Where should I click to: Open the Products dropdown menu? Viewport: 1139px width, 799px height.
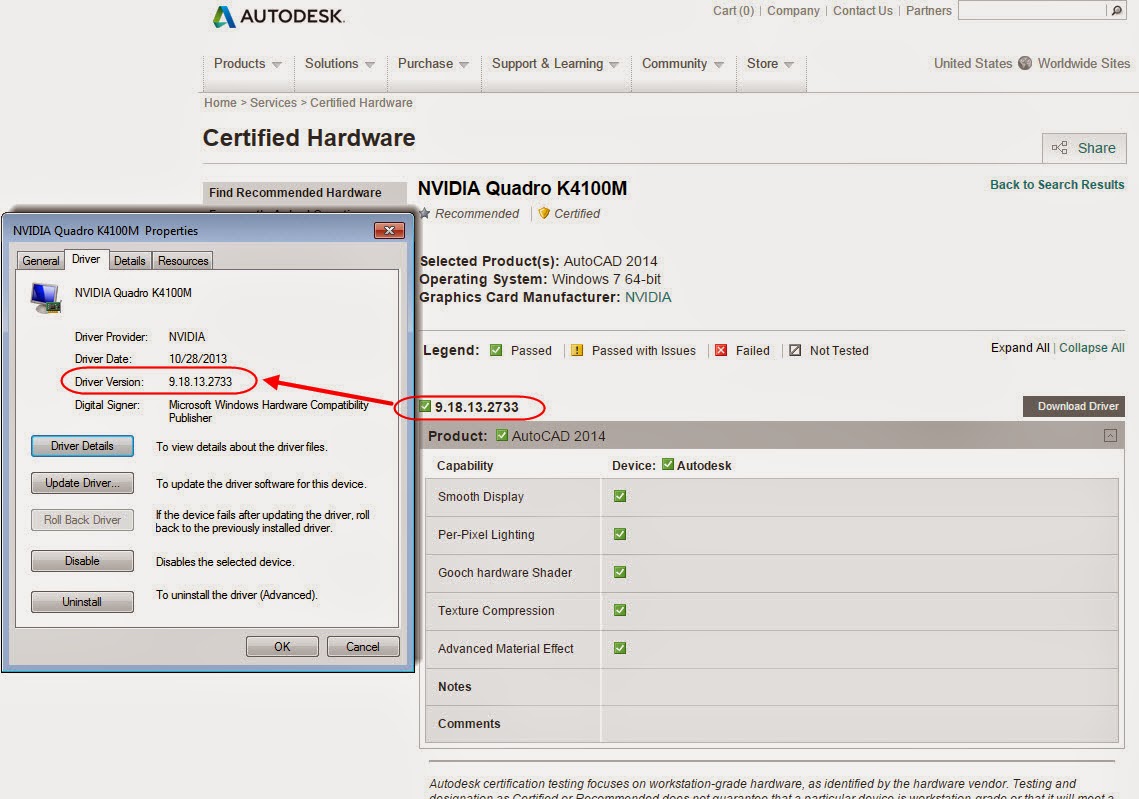[x=248, y=64]
